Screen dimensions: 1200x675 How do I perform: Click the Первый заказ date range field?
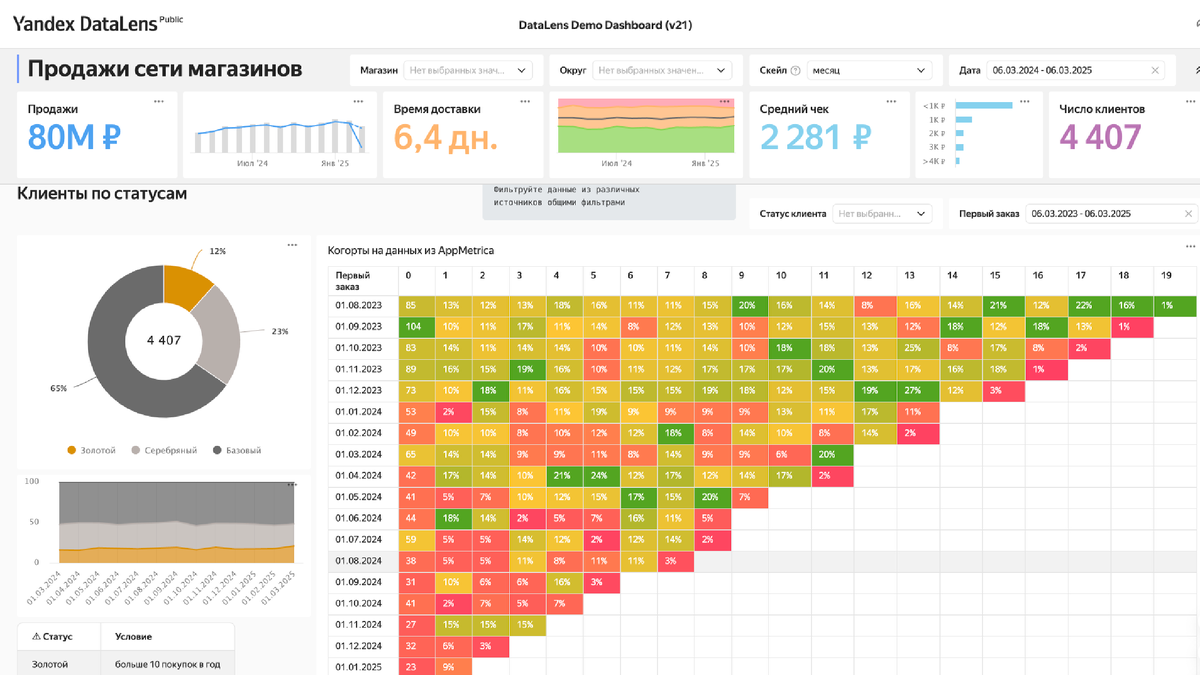point(1112,214)
